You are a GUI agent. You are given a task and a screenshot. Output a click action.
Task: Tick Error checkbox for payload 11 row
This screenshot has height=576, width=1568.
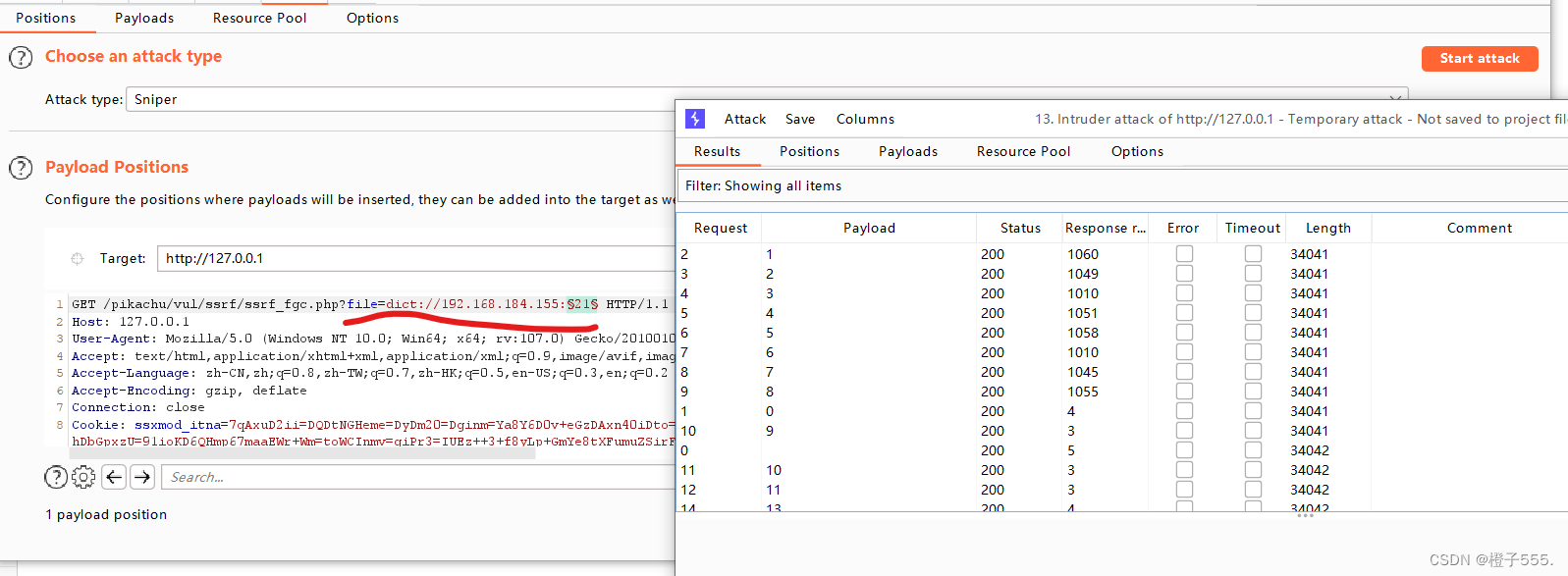(x=1184, y=490)
